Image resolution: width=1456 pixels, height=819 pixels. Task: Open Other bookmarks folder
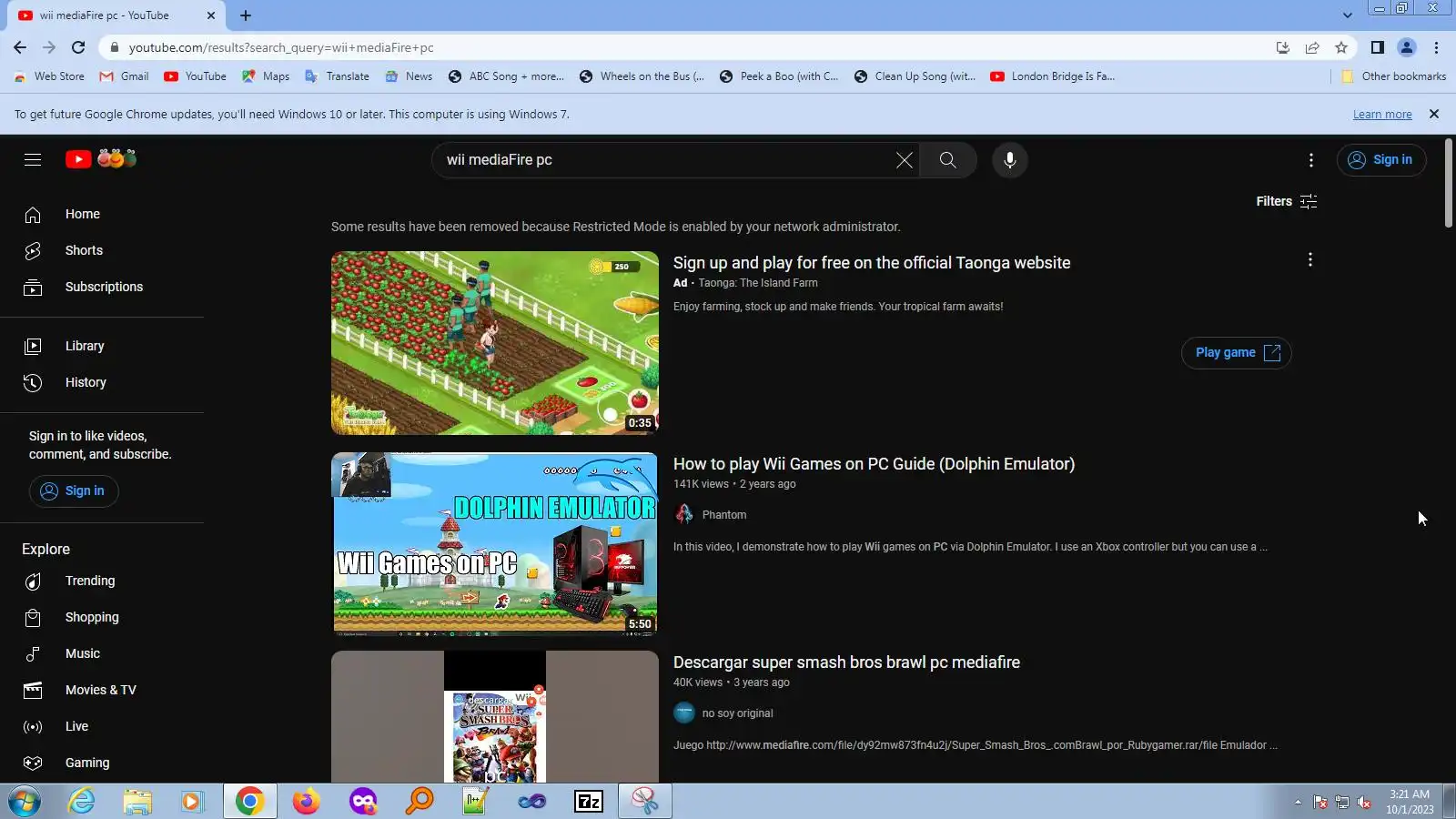tap(1394, 76)
